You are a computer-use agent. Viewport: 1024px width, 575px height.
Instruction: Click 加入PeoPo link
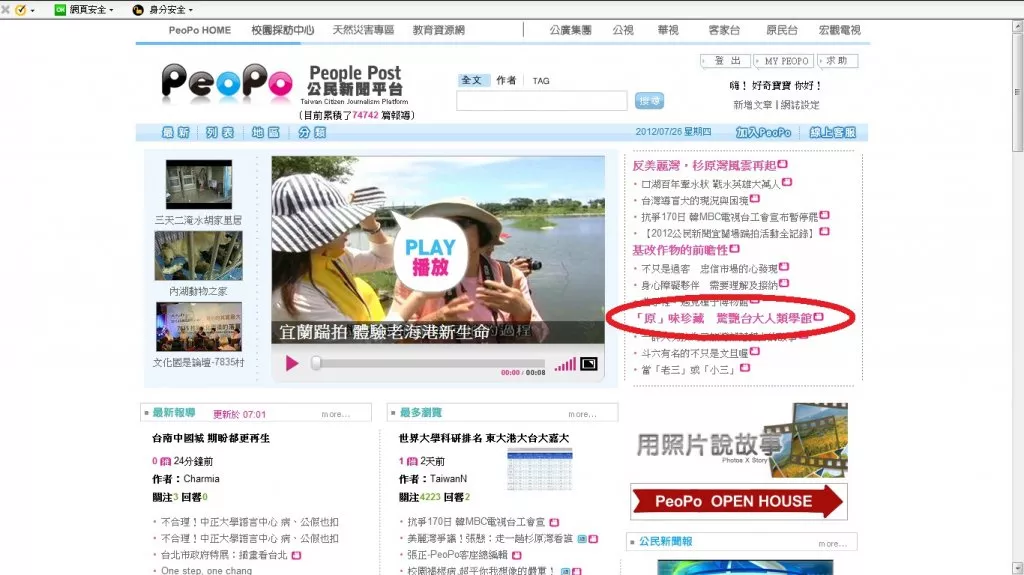[763, 133]
